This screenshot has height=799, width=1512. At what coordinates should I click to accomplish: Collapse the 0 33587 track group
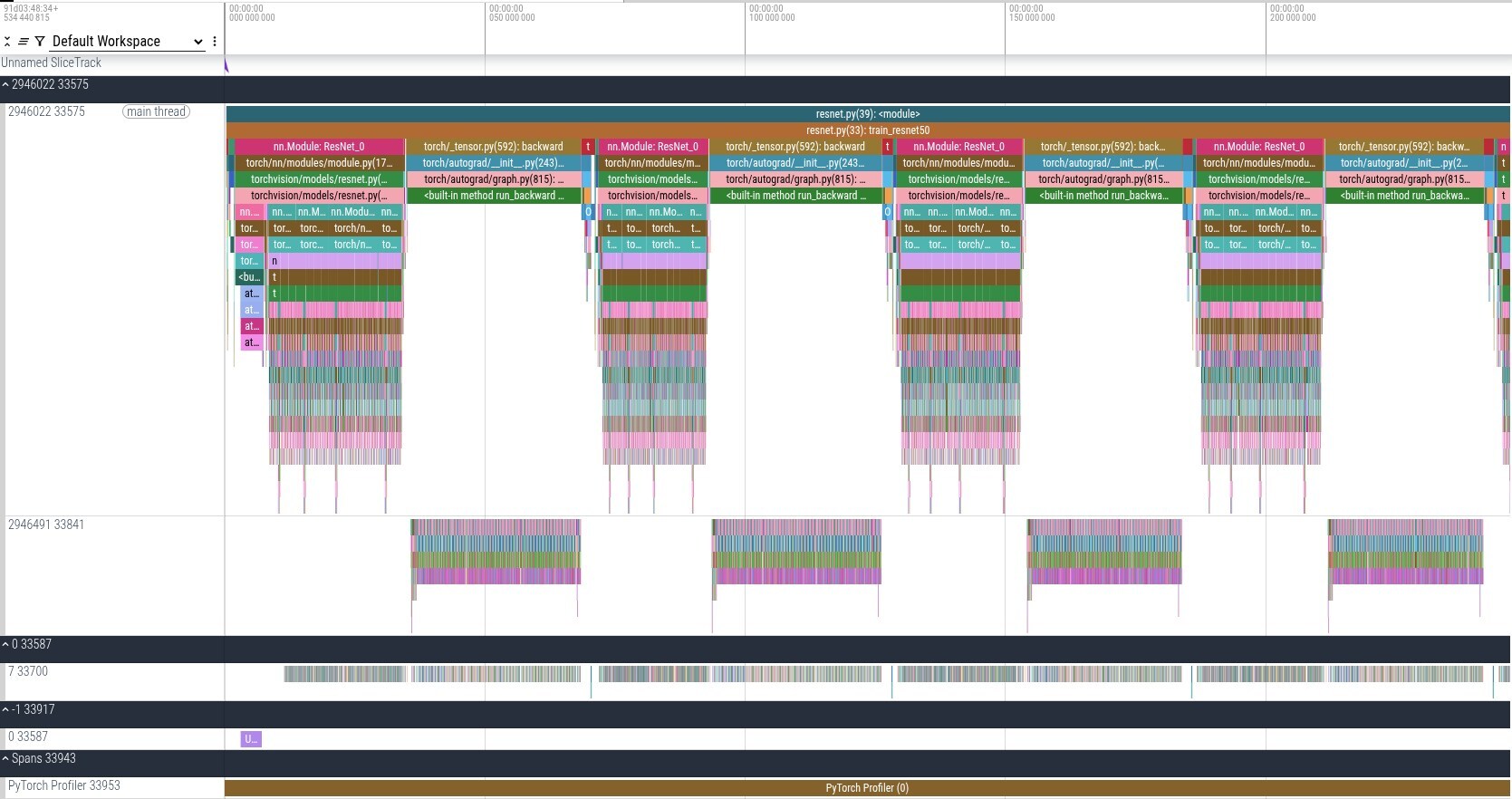pyautogui.click(x=5, y=645)
